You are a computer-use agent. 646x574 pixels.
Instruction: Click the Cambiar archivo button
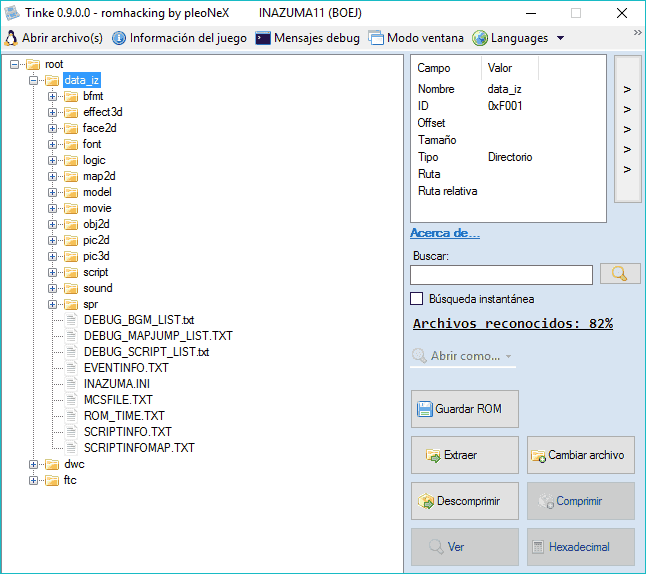(580, 455)
